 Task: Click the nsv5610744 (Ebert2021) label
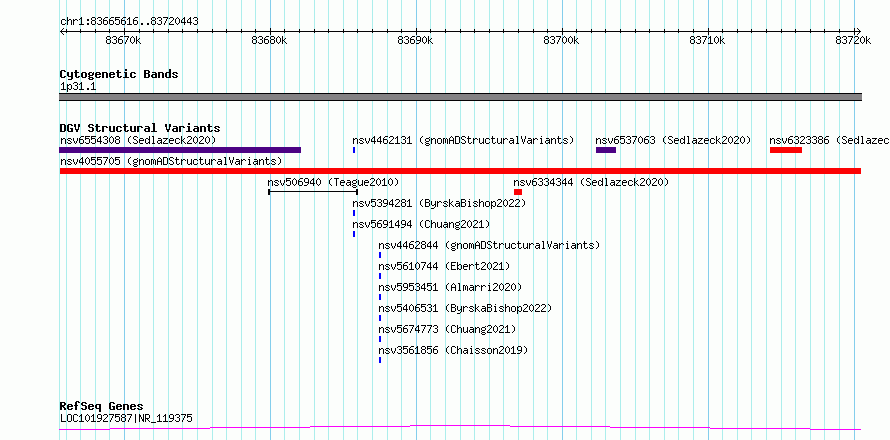(x=444, y=266)
